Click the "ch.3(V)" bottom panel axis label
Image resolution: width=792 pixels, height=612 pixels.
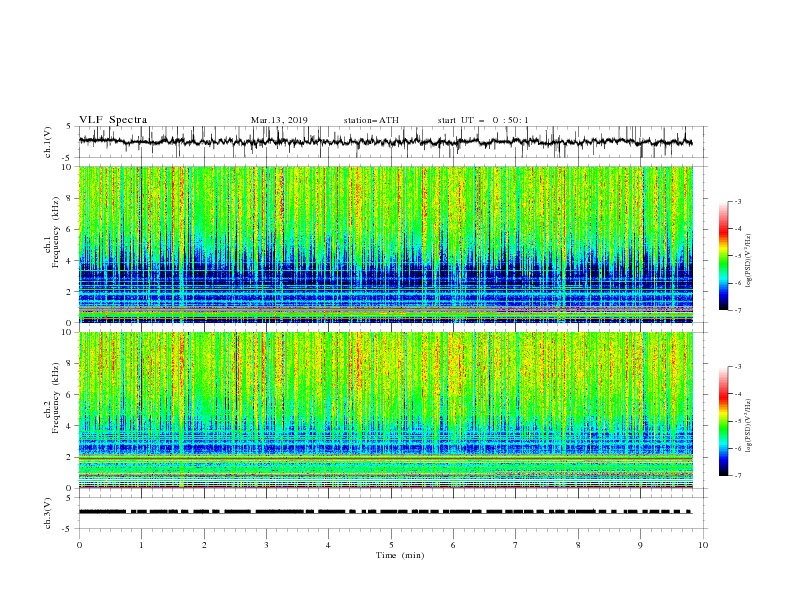pos(48,513)
